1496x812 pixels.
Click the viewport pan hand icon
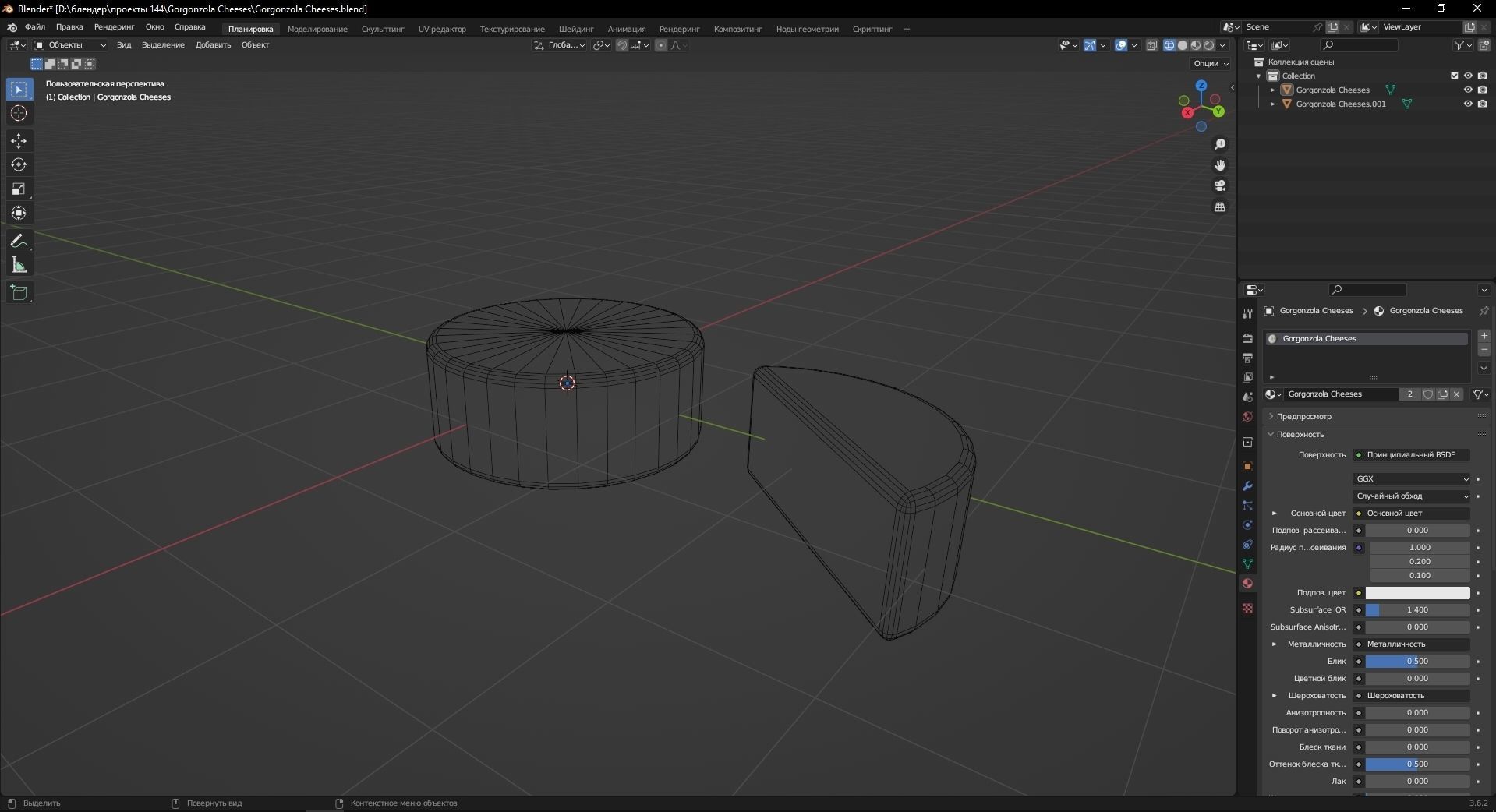1220,165
